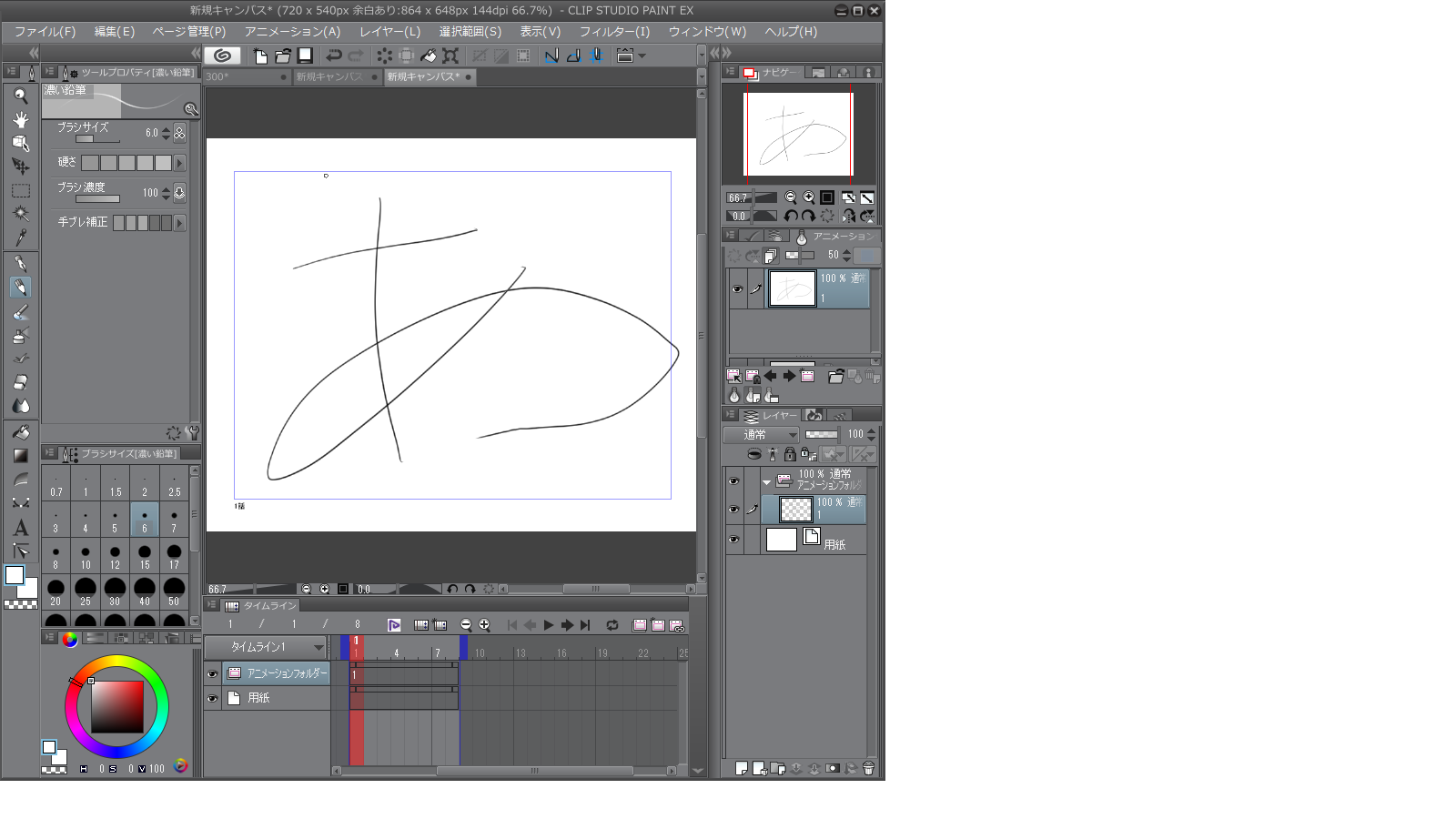Select the Text tool
Image resolution: width=1456 pixels, height=819 pixels.
20,528
